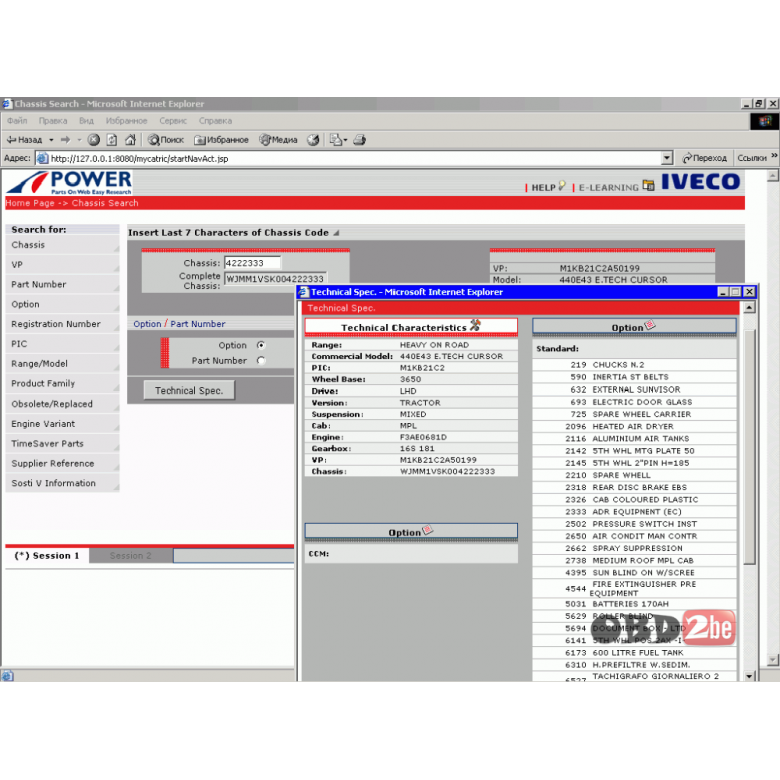This screenshot has height=780, width=780.
Task: Select the Option radio button
Action: pyautogui.click(x=261, y=345)
